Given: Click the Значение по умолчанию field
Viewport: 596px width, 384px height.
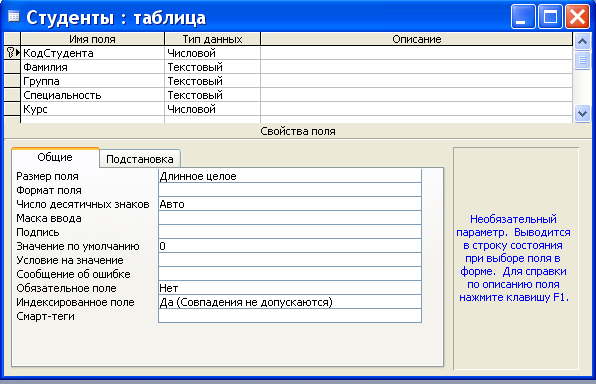Looking at the screenshot, I should coord(290,246).
